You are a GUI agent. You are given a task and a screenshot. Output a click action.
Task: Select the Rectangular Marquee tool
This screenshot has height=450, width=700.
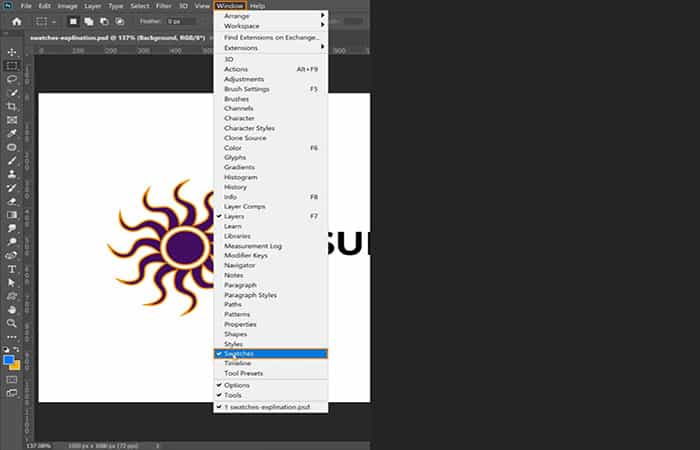pos(12,65)
